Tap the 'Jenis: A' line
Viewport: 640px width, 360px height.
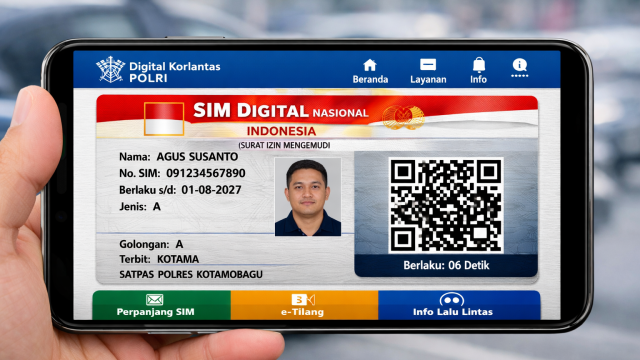coord(140,207)
